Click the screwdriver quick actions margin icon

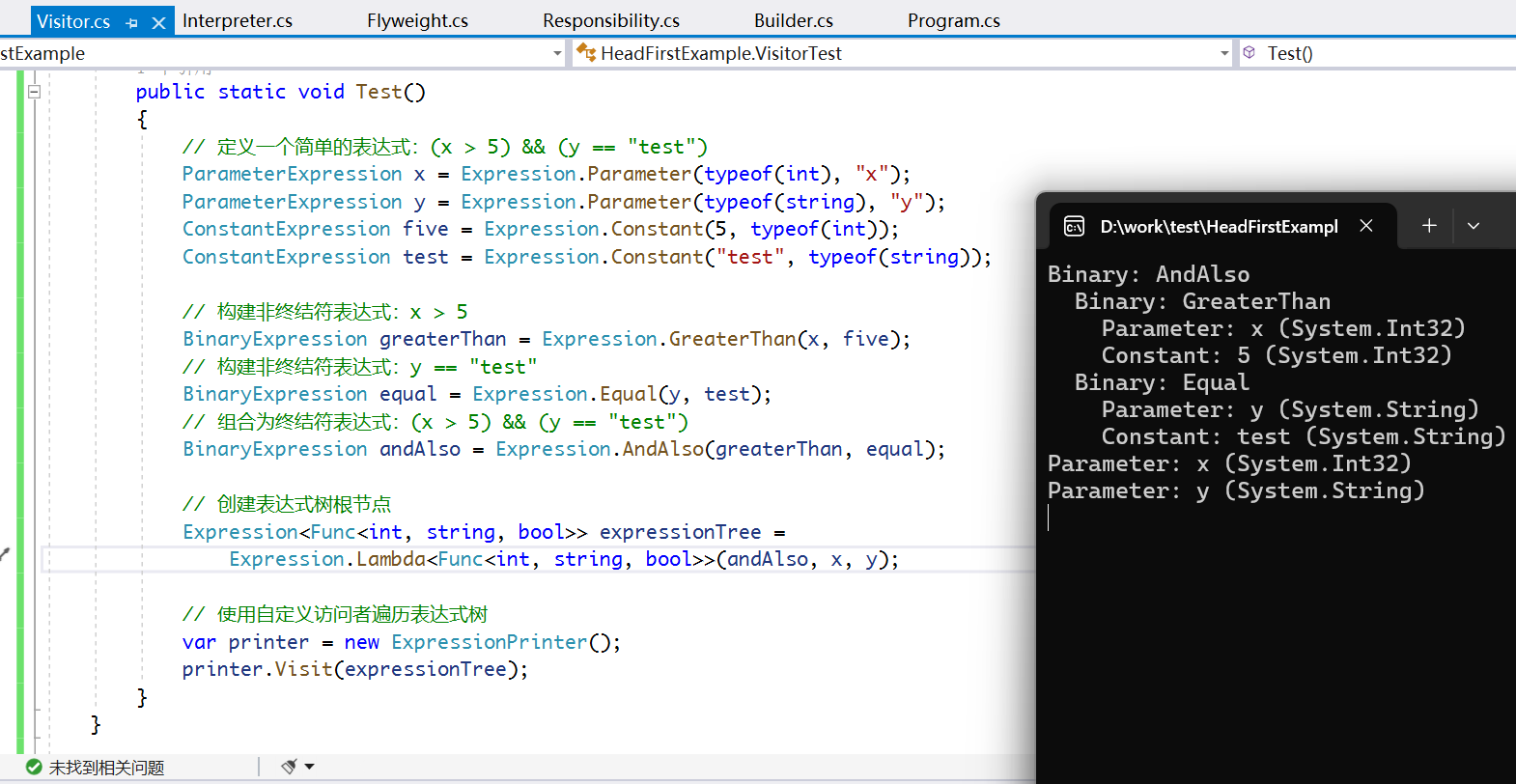tap(5, 554)
